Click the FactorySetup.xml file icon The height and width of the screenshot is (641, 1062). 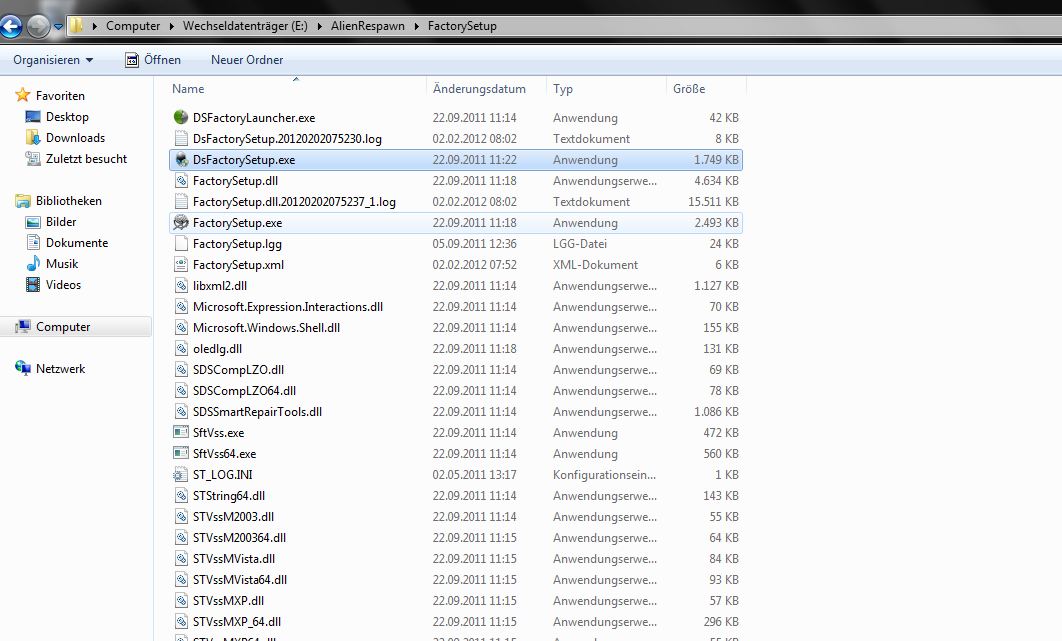click(x=181, y=265)
